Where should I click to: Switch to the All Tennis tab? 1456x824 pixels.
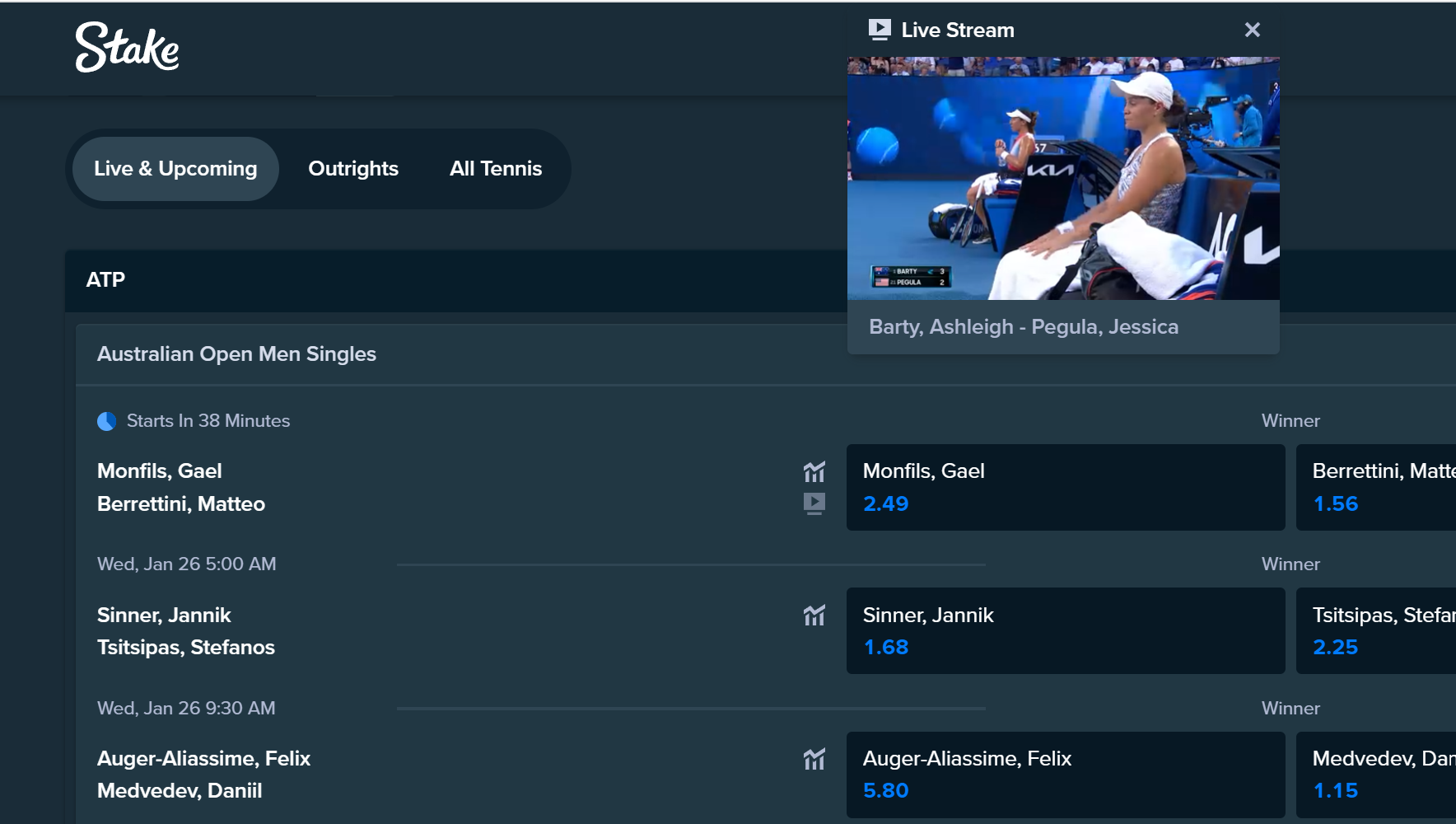pyautogui.click(x=496, y=169)
